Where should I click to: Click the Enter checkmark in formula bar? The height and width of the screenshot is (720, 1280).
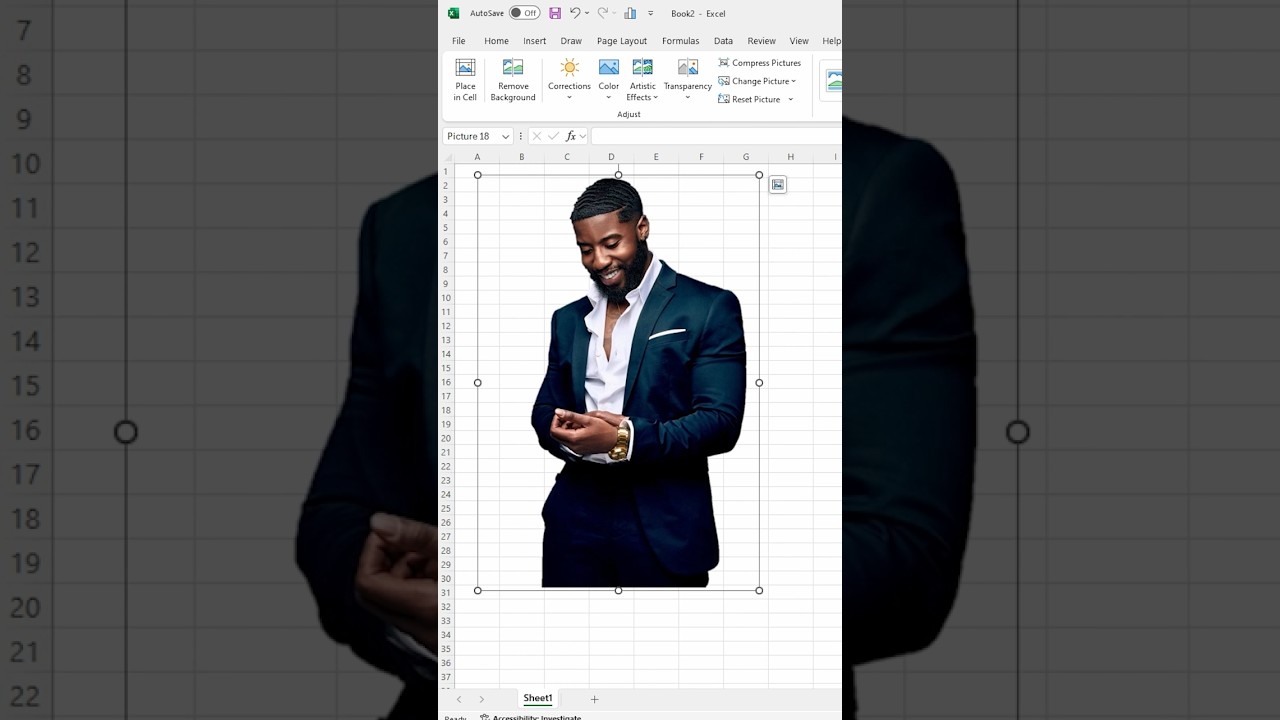[x=553, y=136]
